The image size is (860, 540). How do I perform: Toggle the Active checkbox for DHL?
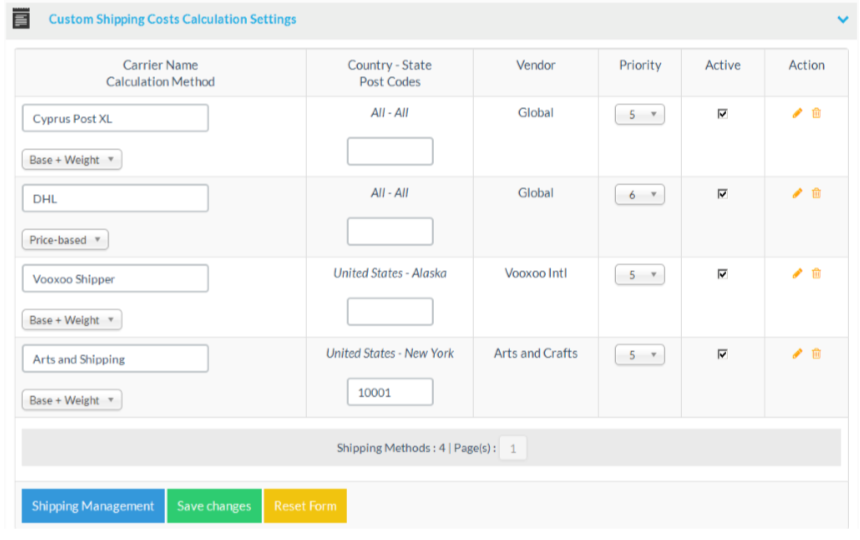pyautogui.click(x=722, y=194)
